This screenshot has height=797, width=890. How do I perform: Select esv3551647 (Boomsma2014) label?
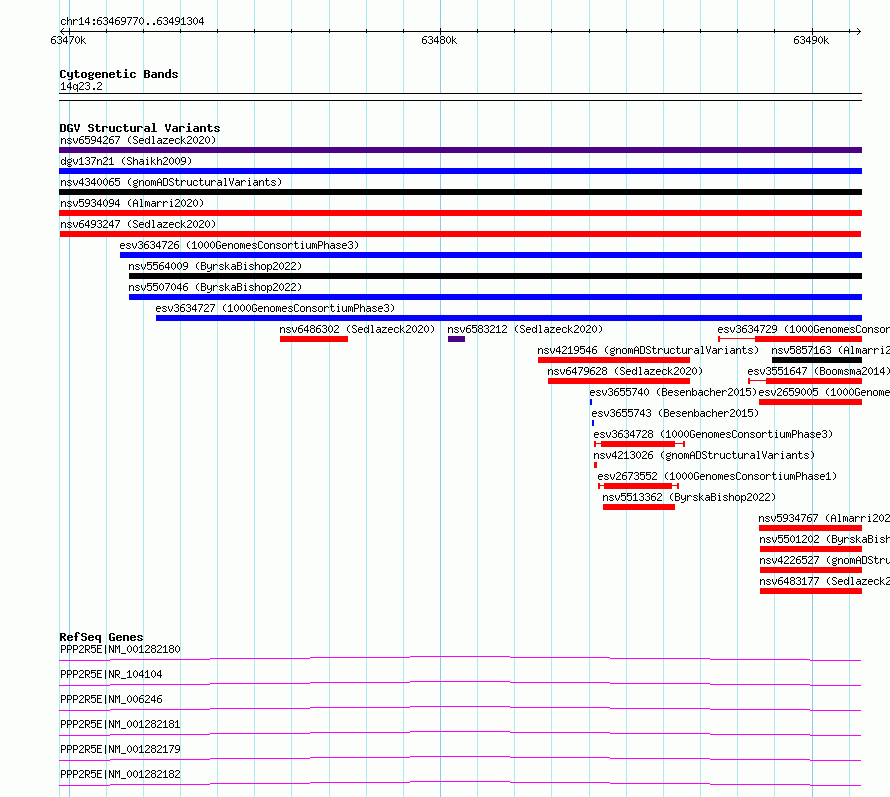tap(818, 371)
